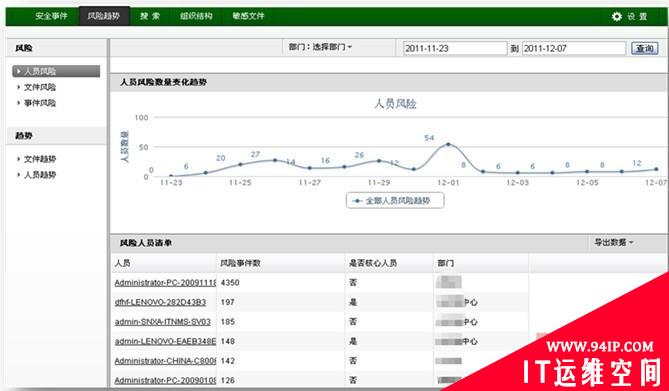
Task: Go to the 搜索 tab
Action: pyautogui.click(x=150, y=16)
